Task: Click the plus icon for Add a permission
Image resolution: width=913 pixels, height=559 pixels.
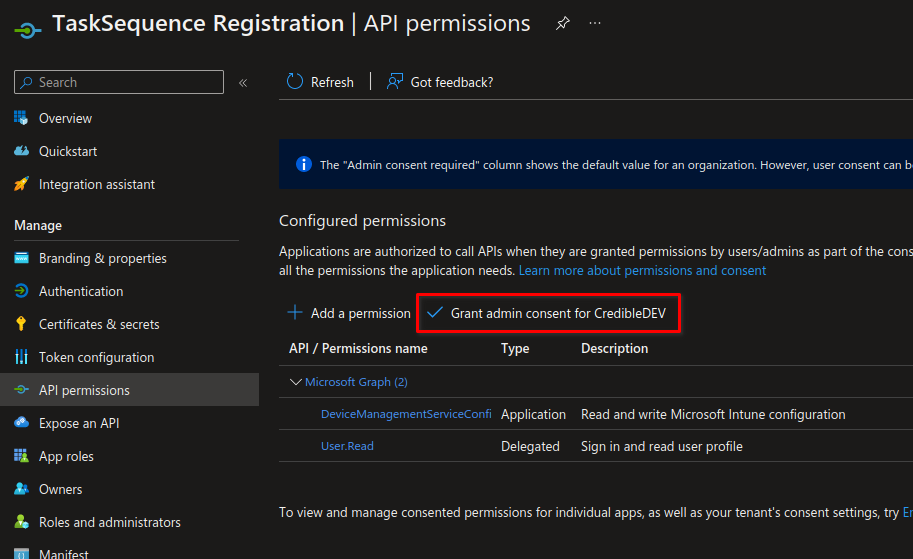Action: click(x=295, y=313)
